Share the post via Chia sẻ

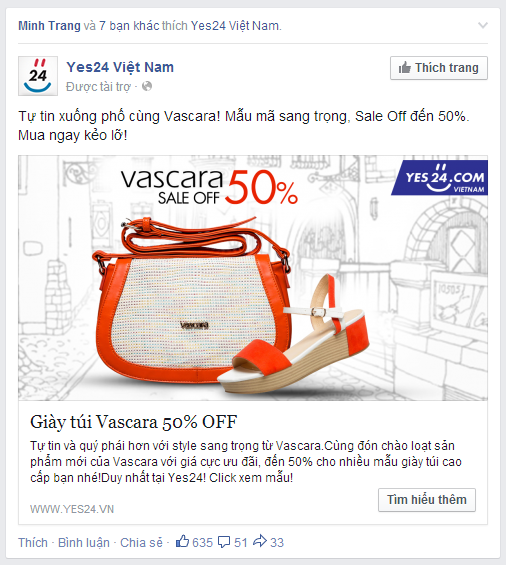(141, 542)
